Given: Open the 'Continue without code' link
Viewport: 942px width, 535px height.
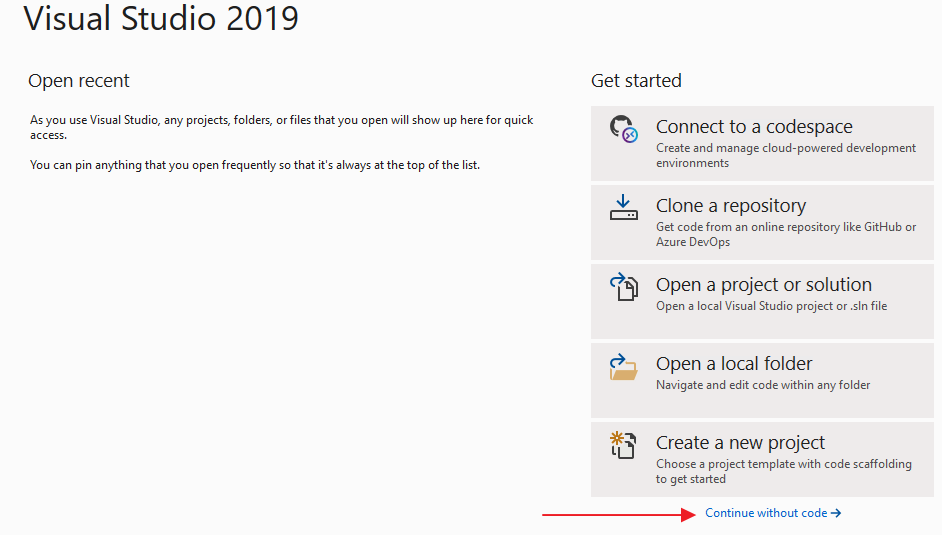Looking at the screenshot, I should (766, 513).
